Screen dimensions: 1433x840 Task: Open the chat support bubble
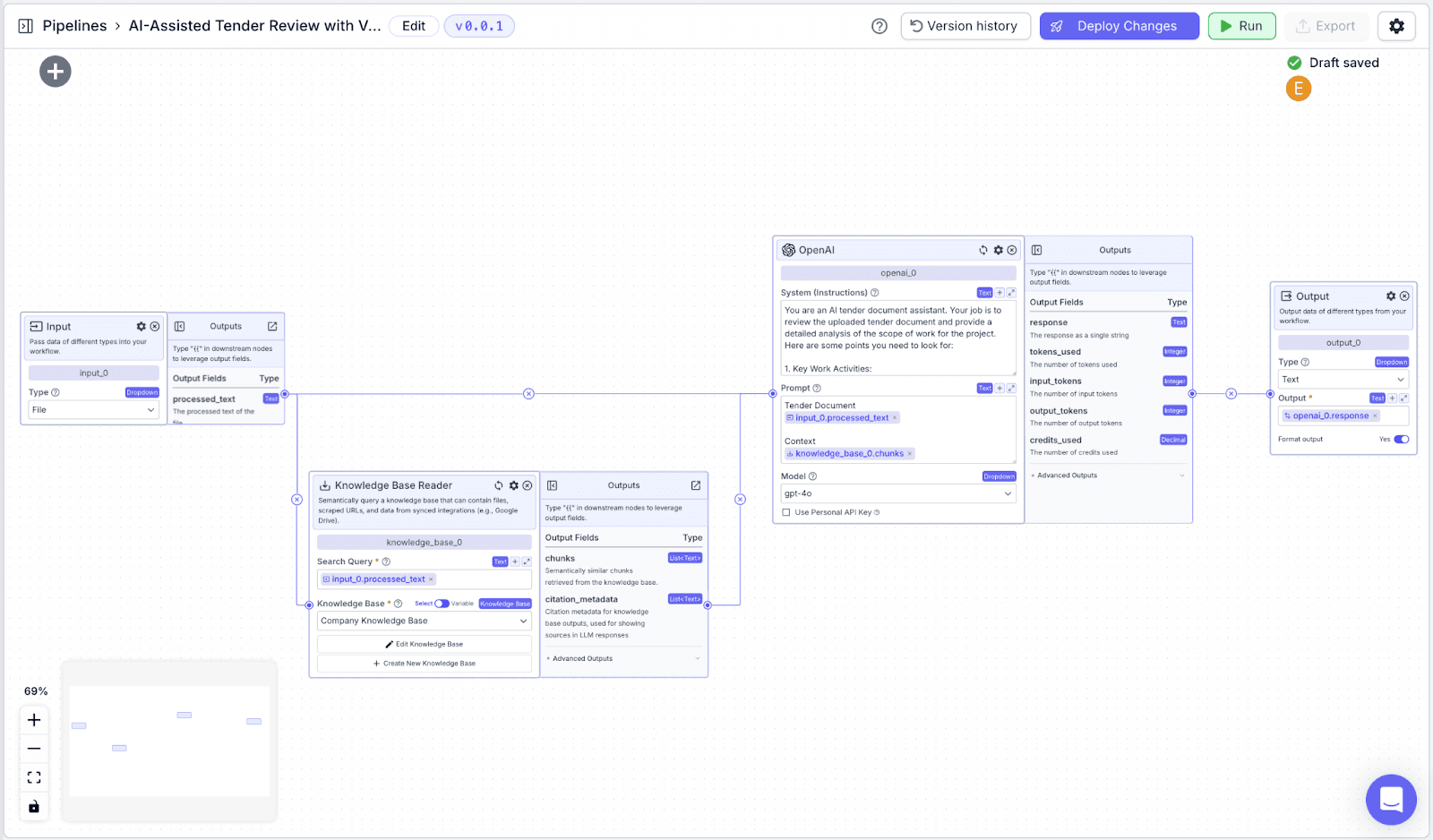pyautogui.click(x=1391, y=799)
